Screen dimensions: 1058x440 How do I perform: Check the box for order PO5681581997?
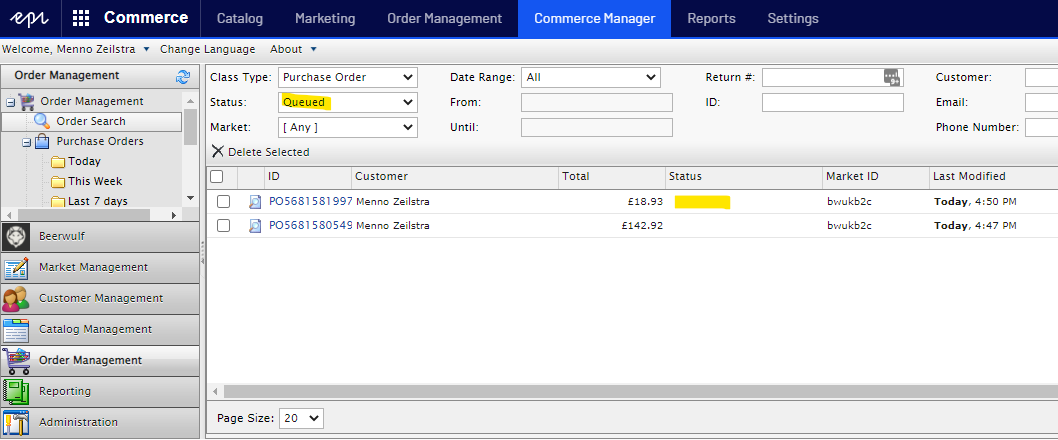(224, 201)
